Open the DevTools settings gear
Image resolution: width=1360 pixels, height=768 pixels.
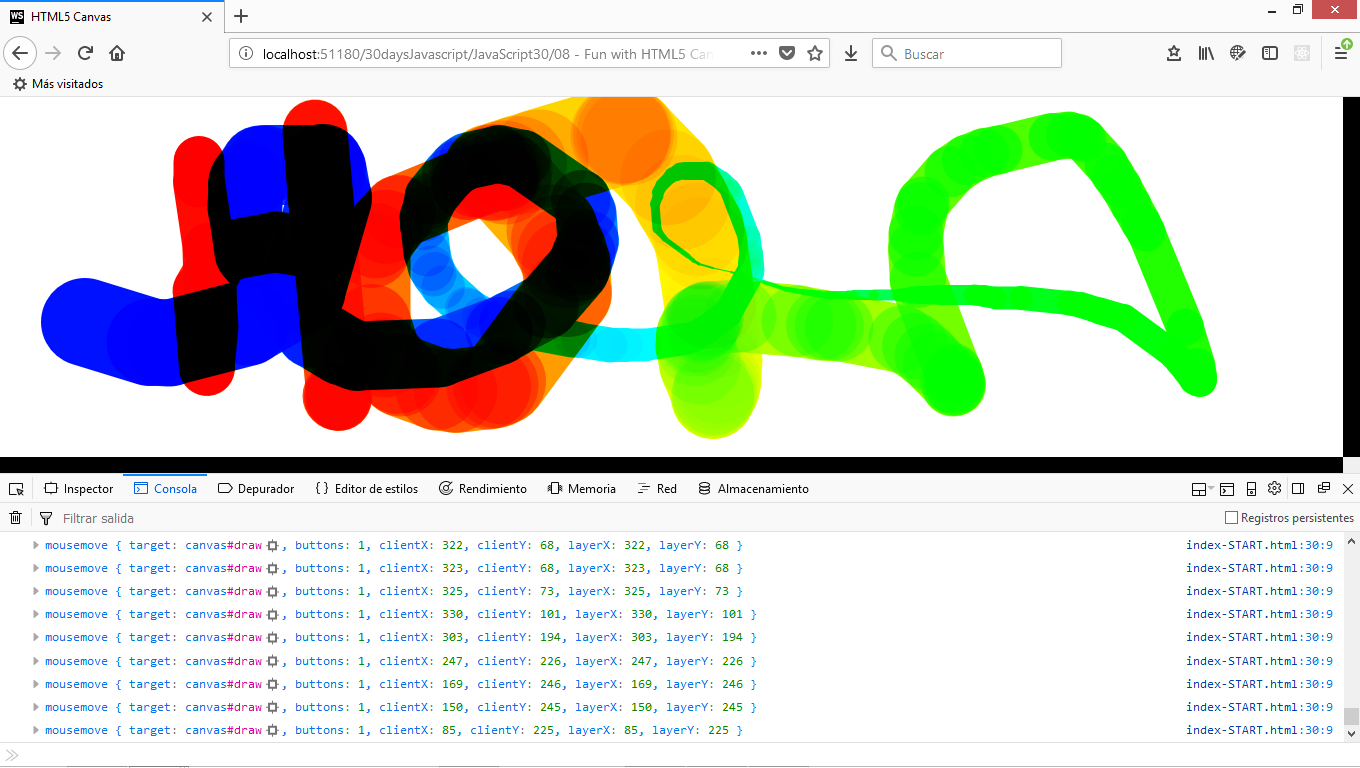click(1274, 489)
